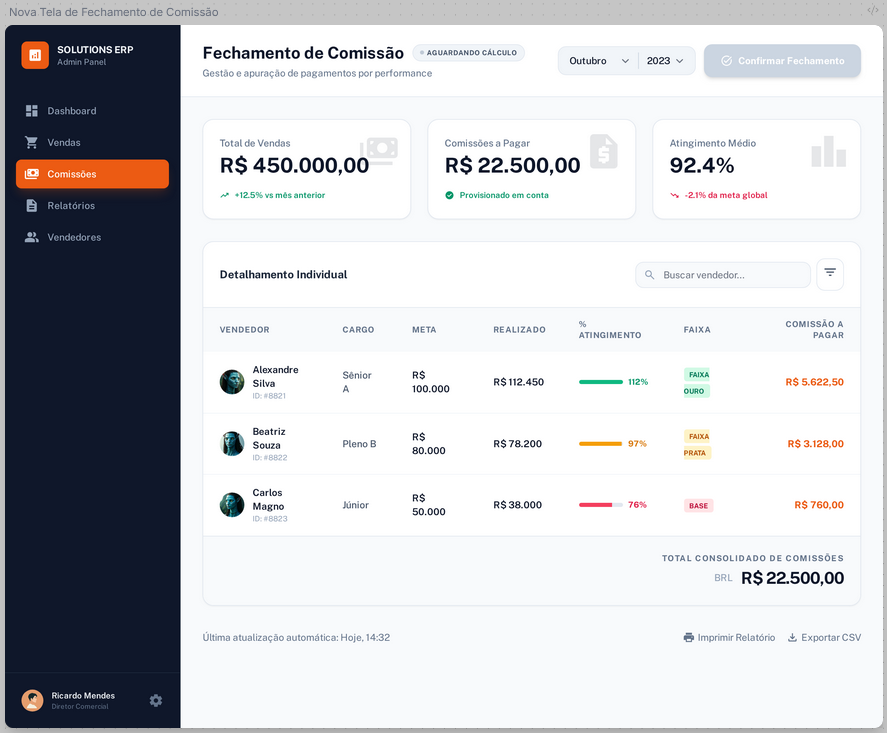
Task: Click Imprimir Relatório link
Action: [x=729, y=637]
